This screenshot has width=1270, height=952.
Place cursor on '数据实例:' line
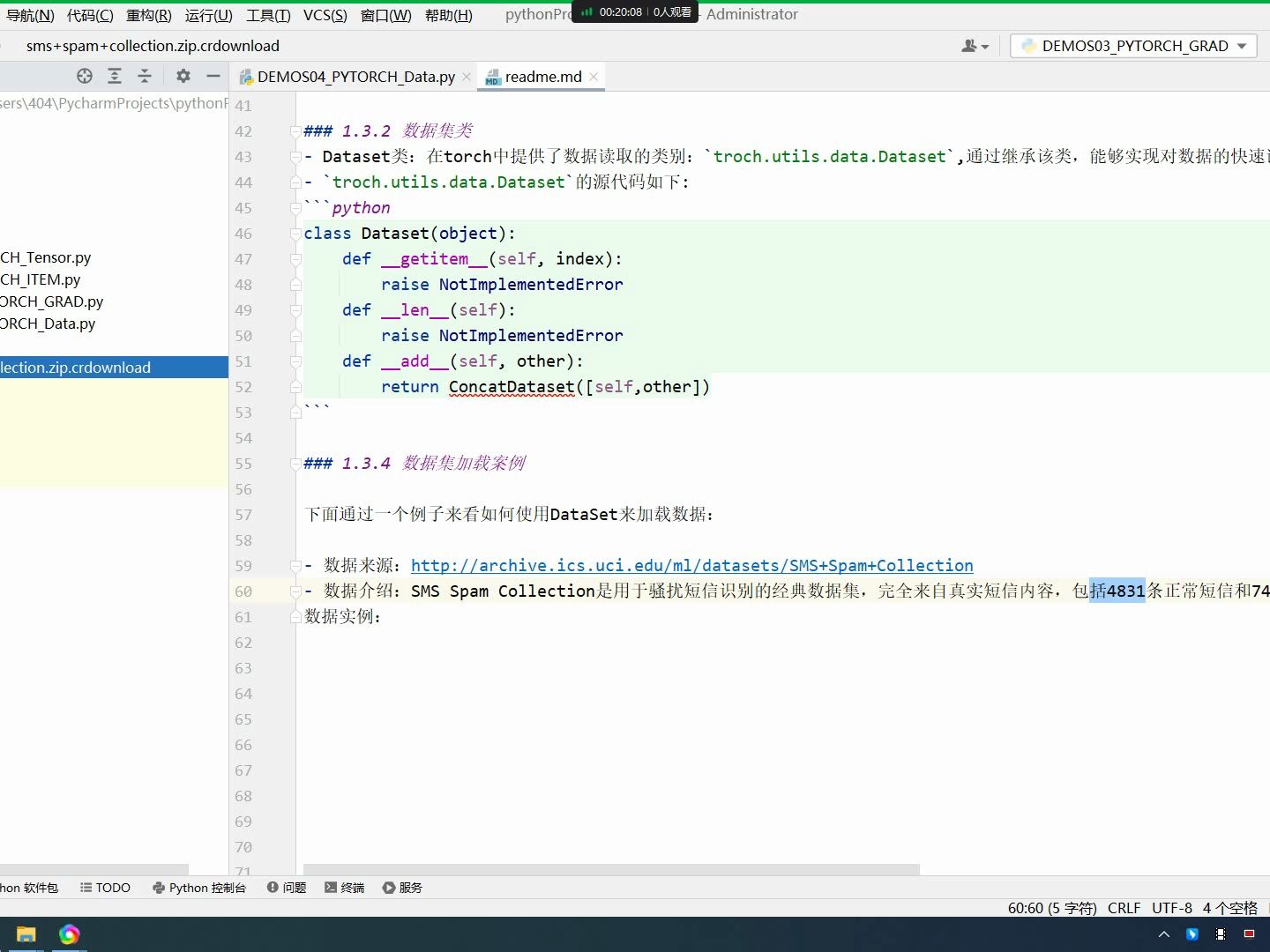point(343,617)
